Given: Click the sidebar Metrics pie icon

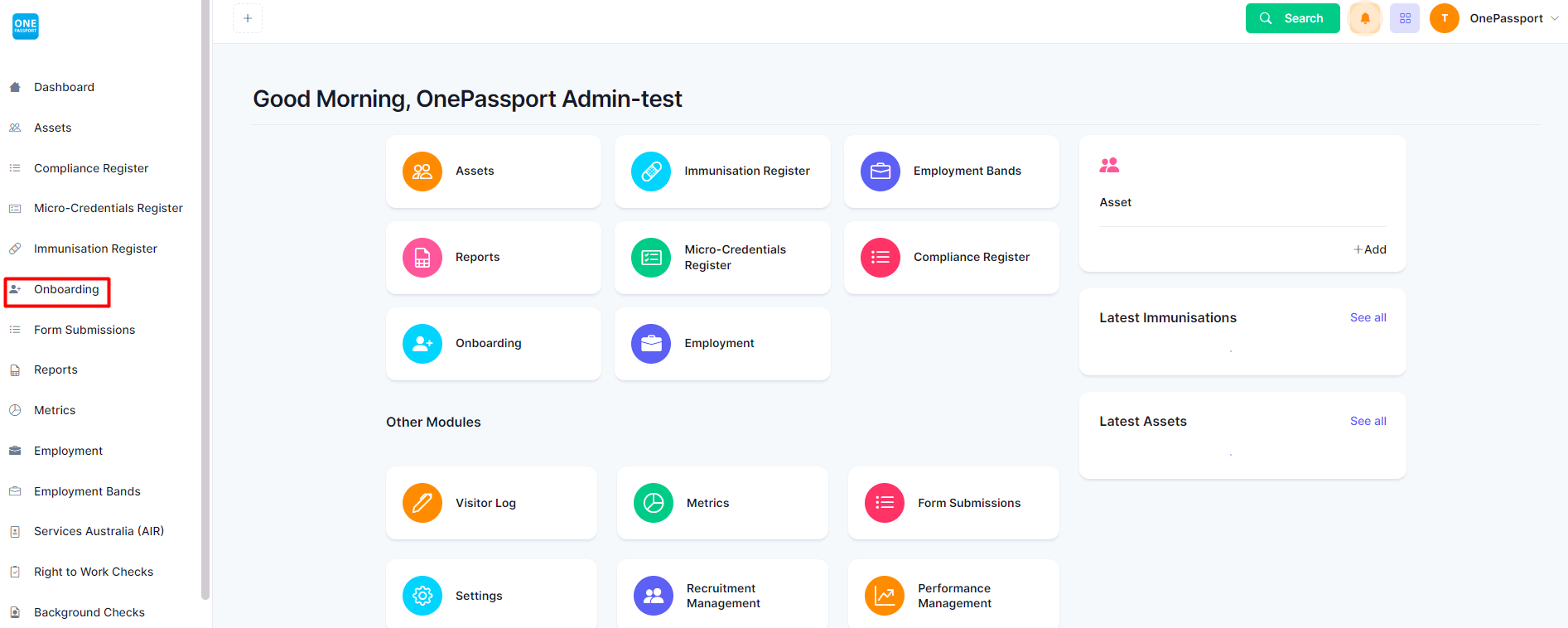Looking at the screenshot, I should [x=15, y=410].
